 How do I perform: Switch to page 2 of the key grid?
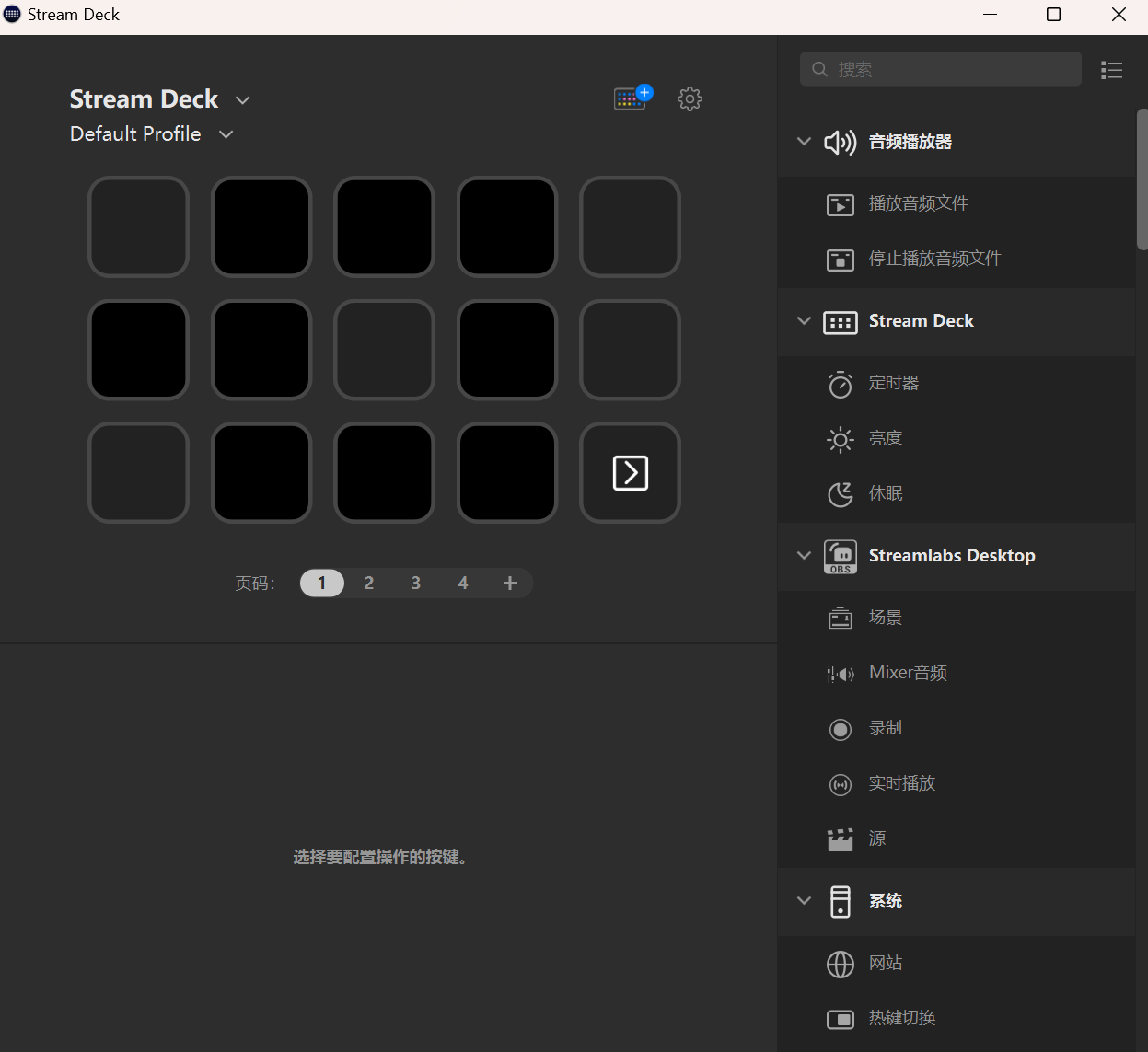(368, 583)
